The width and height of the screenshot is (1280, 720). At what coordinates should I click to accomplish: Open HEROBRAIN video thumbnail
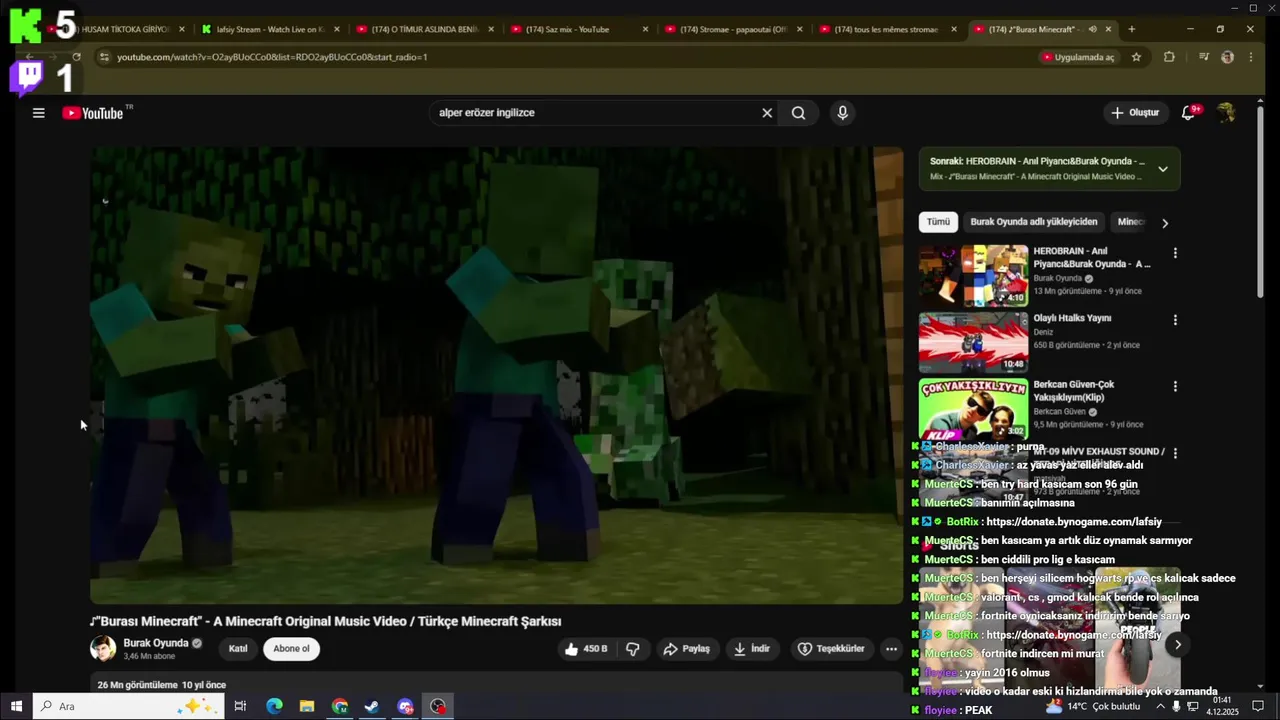pyautogui.click(x=973, y=275)
